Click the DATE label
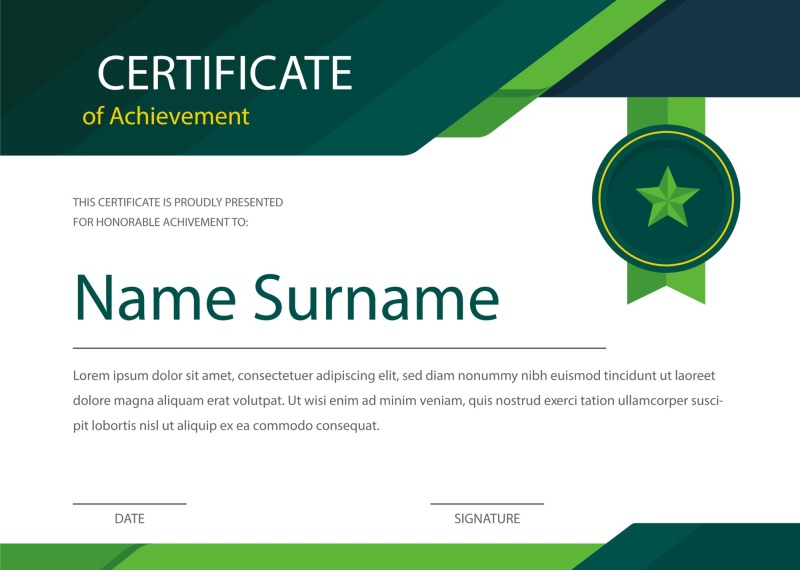Screen dimensions: 800x570 tap(130, 518)
